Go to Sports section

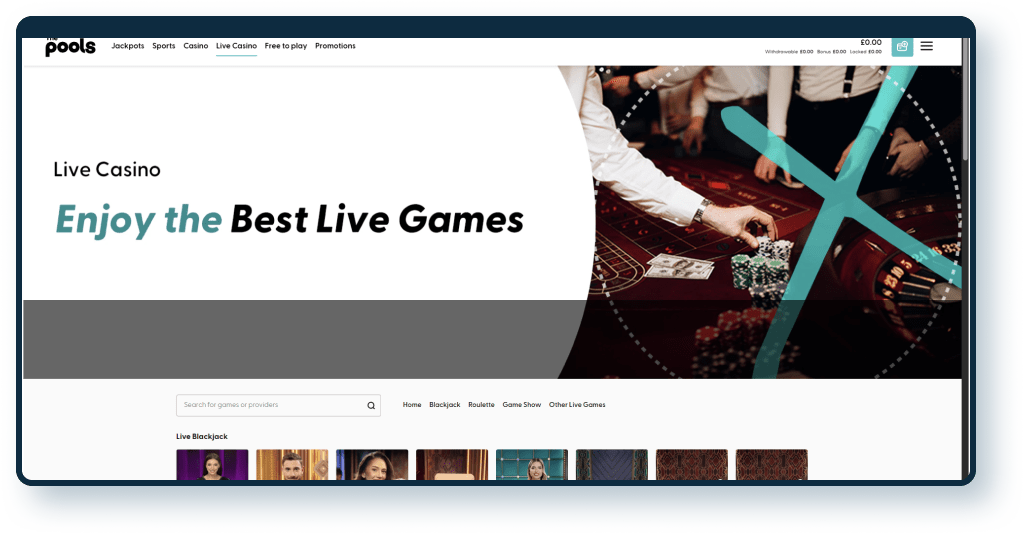pos(164,46)
